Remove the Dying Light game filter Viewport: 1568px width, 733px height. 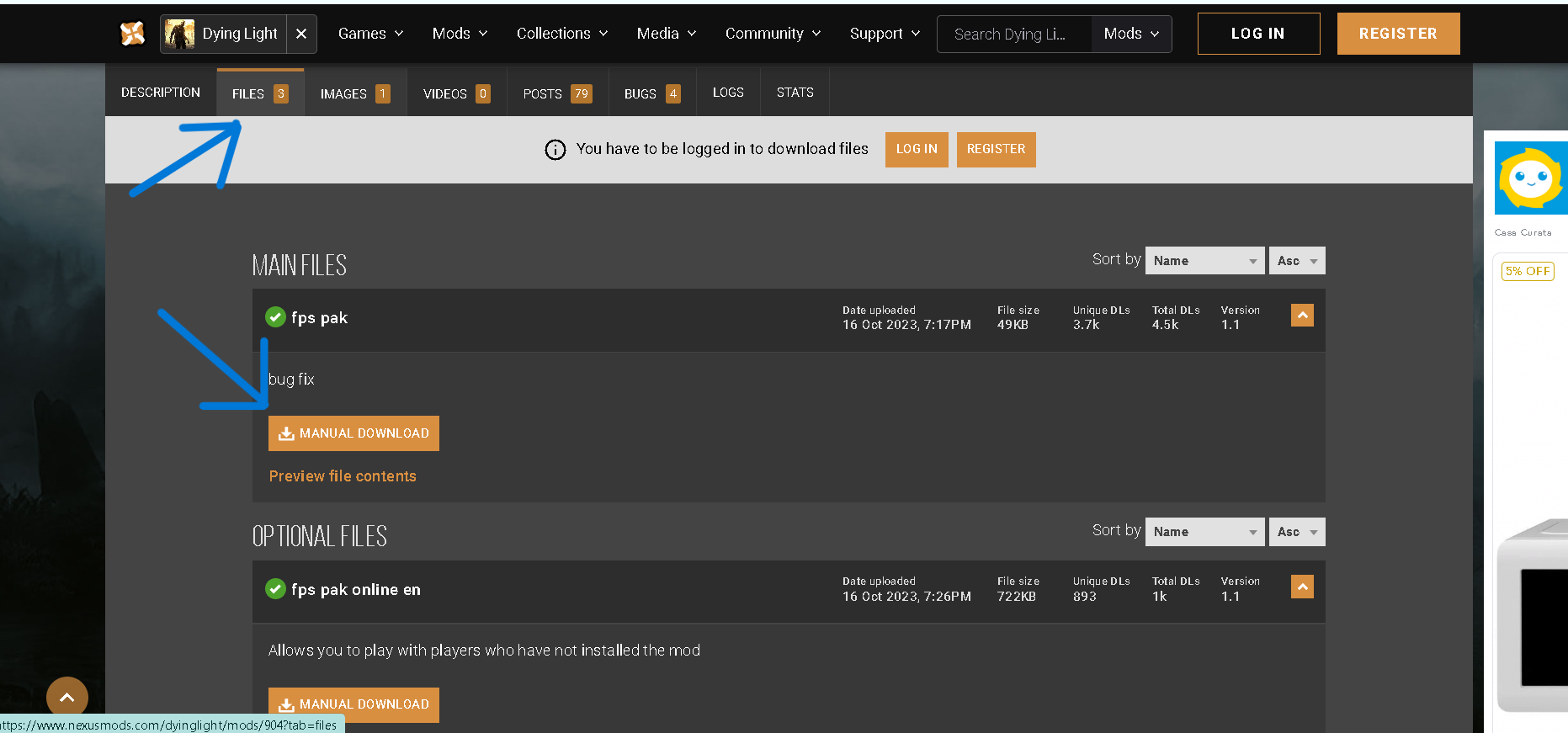point(301,34)
